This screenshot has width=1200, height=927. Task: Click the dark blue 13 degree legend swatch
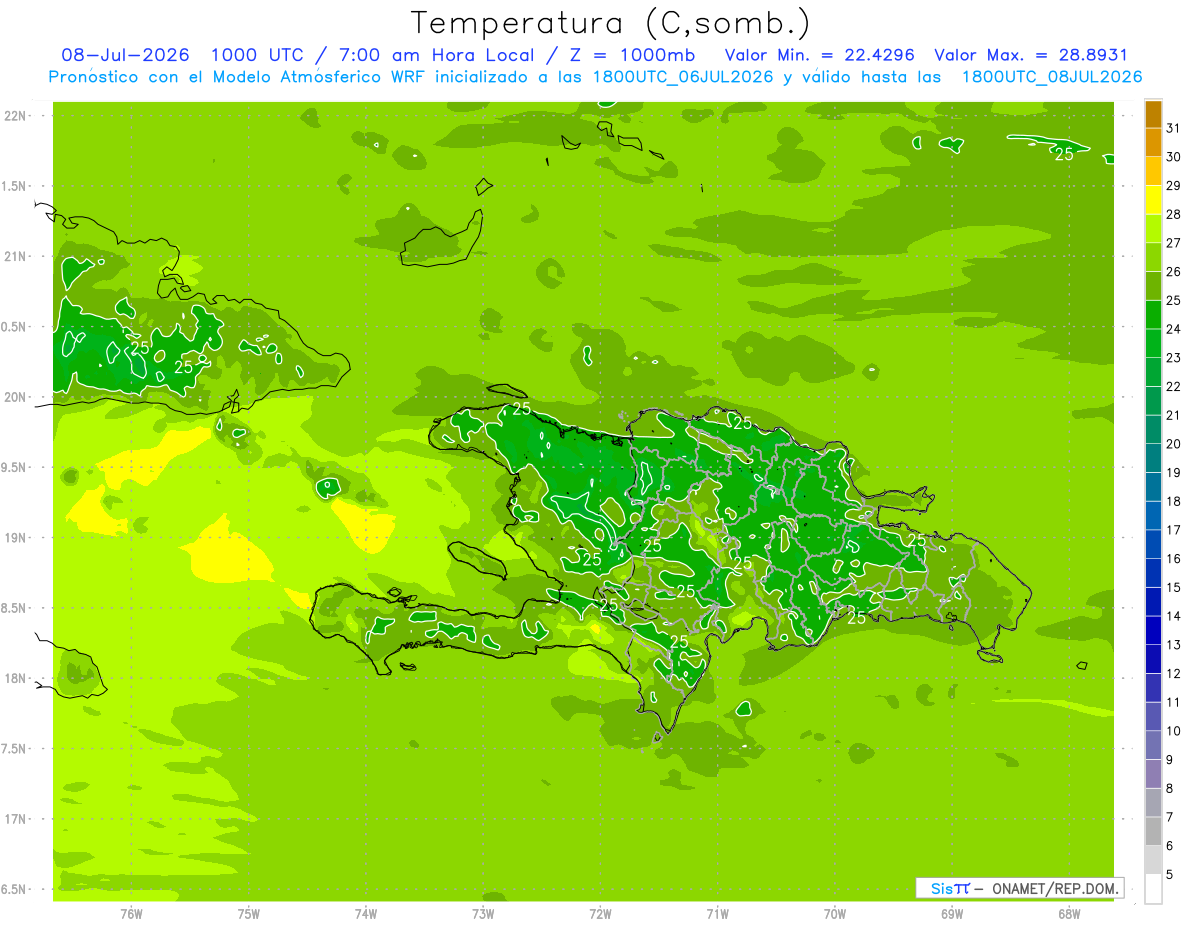1153,631
